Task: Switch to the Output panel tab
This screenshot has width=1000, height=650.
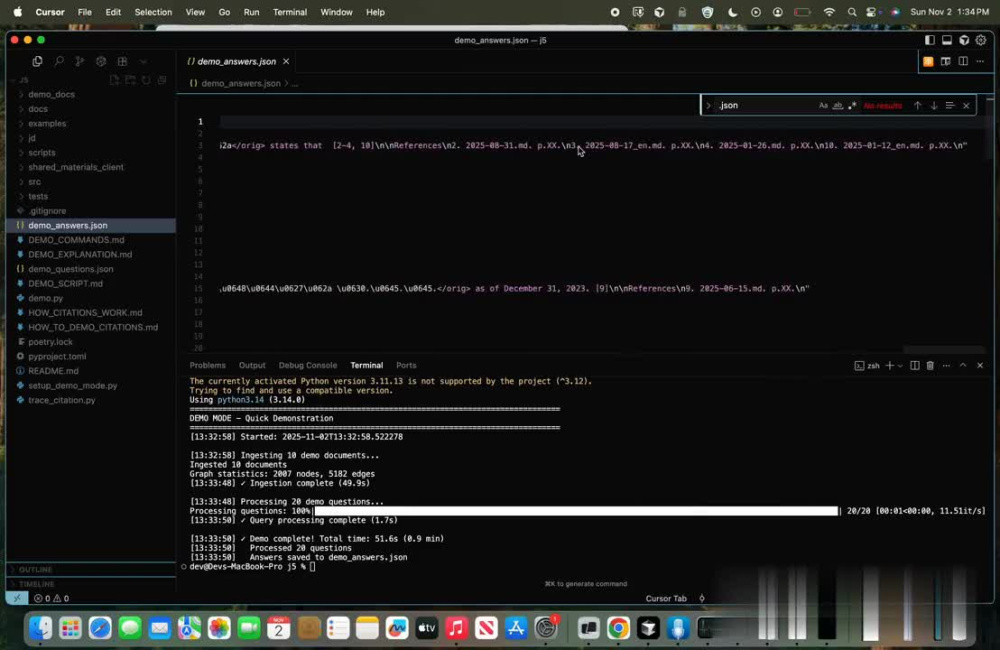Action: pos(252,366)
